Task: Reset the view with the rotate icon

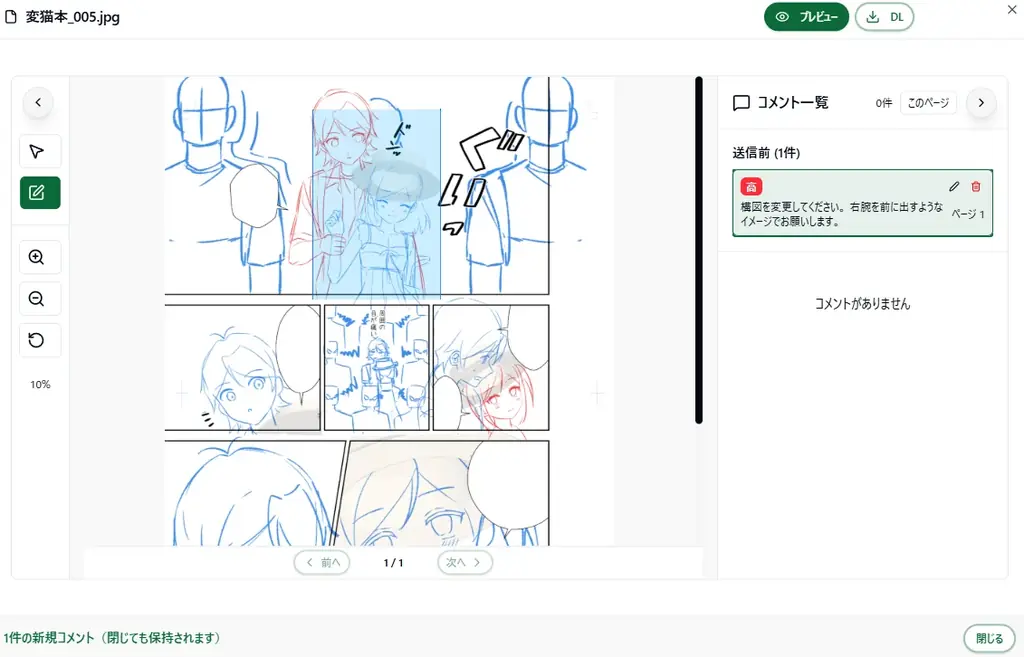Action: 39,340
